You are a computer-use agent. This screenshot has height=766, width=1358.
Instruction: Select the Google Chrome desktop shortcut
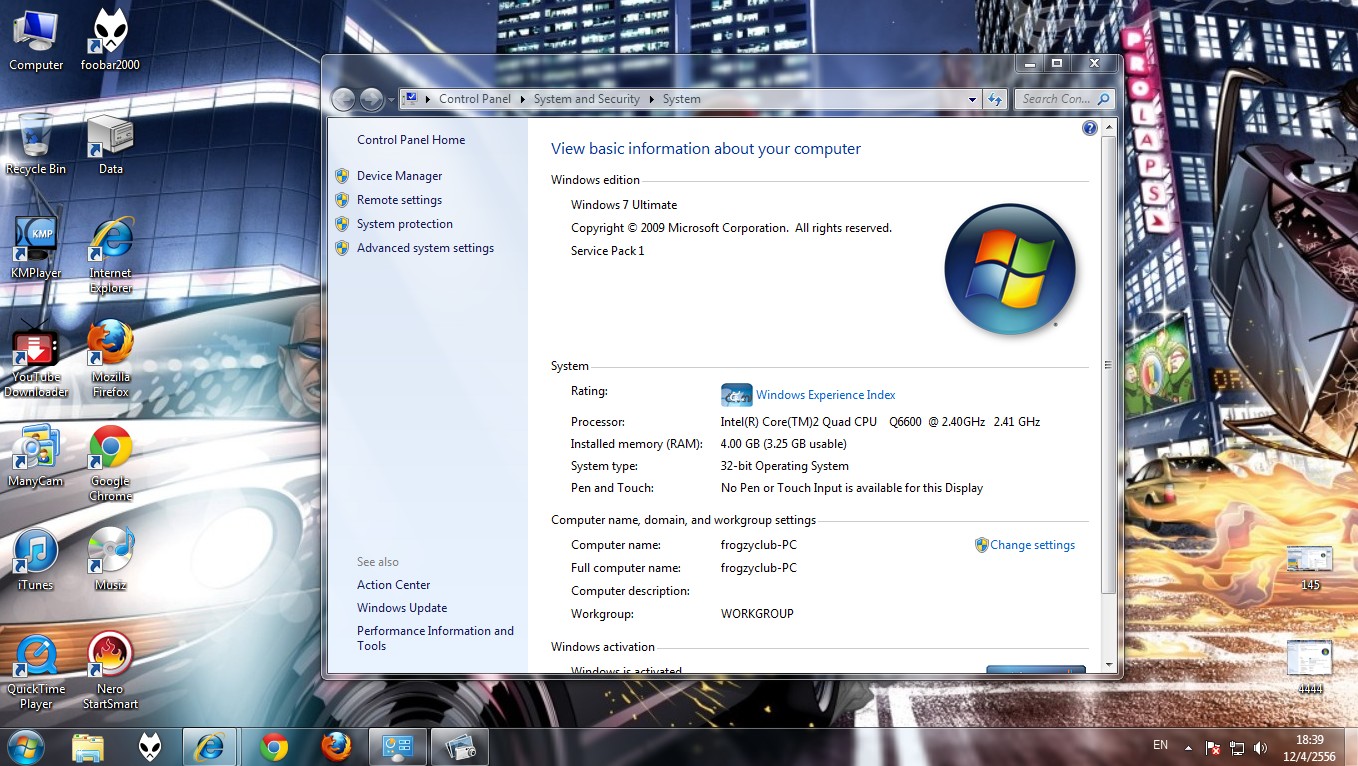click(x=110, y=463)
